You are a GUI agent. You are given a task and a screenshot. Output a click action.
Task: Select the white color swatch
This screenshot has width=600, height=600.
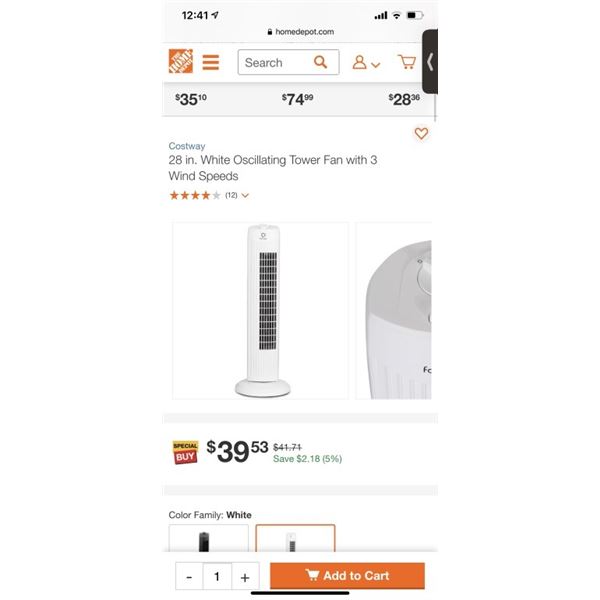point(295,538)
